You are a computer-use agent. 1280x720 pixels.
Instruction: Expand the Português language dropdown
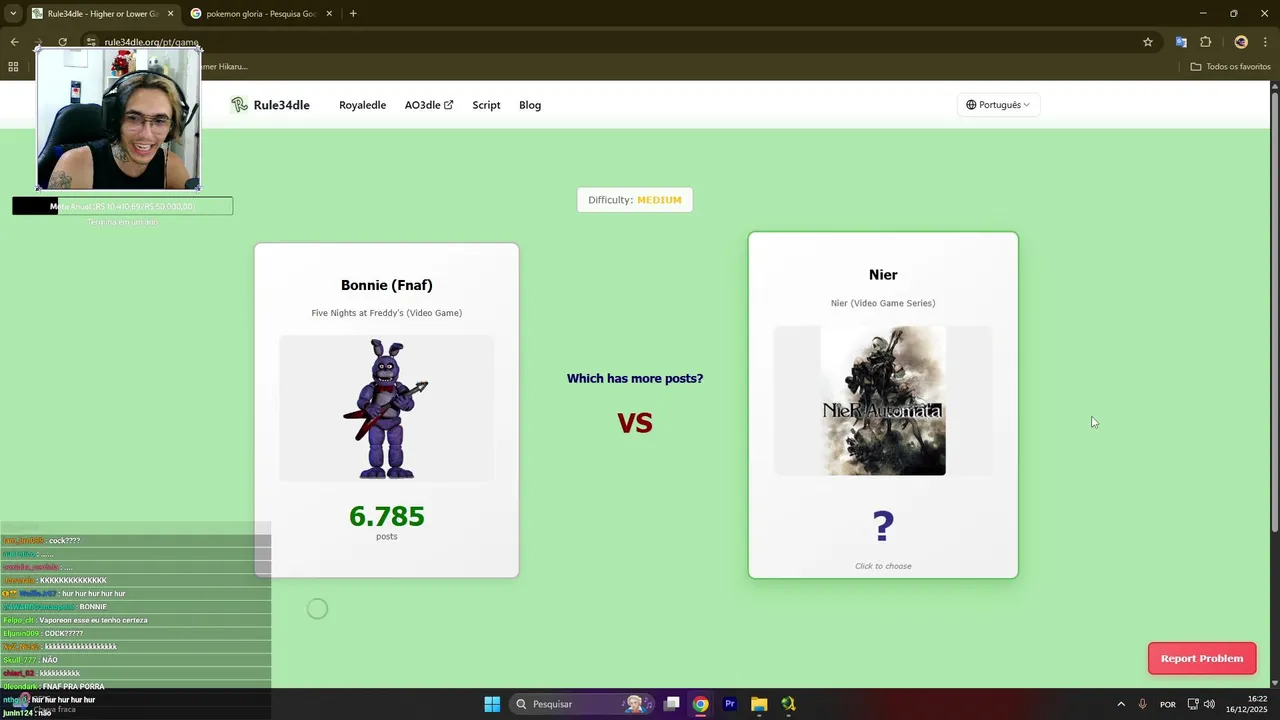click(998, 105)
